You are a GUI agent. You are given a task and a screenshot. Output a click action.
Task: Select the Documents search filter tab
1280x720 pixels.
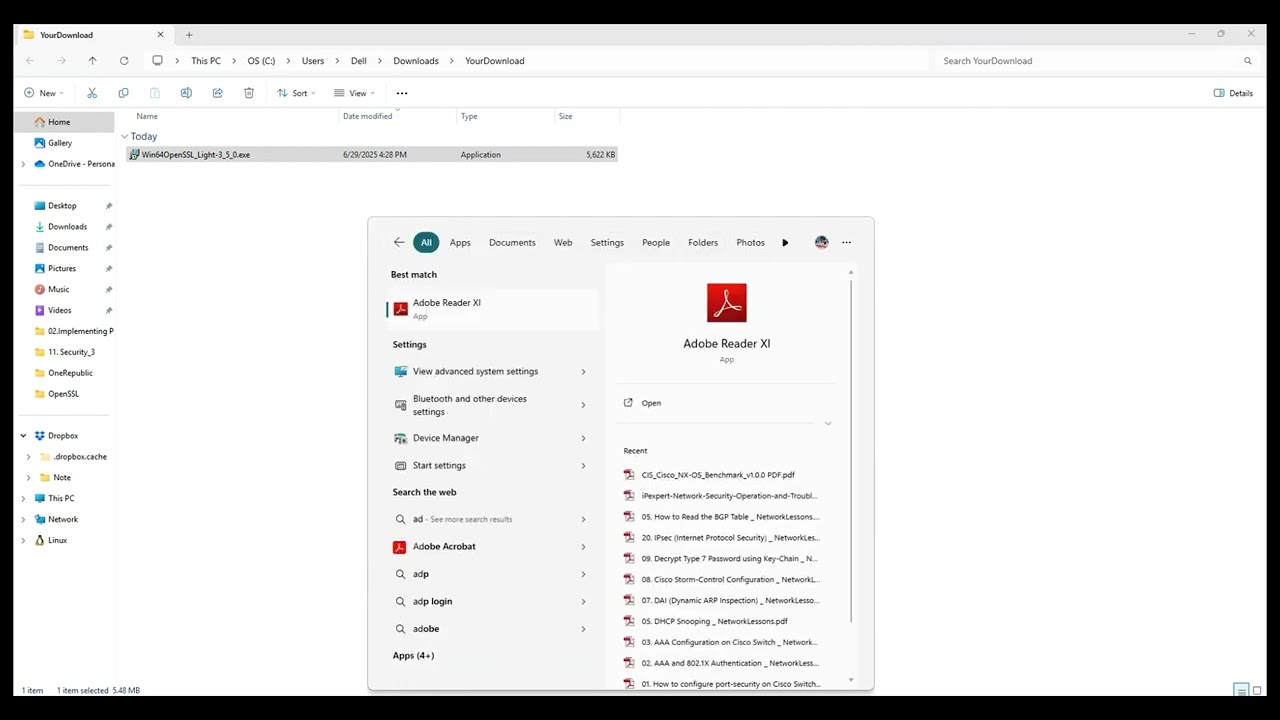point(512,242)
